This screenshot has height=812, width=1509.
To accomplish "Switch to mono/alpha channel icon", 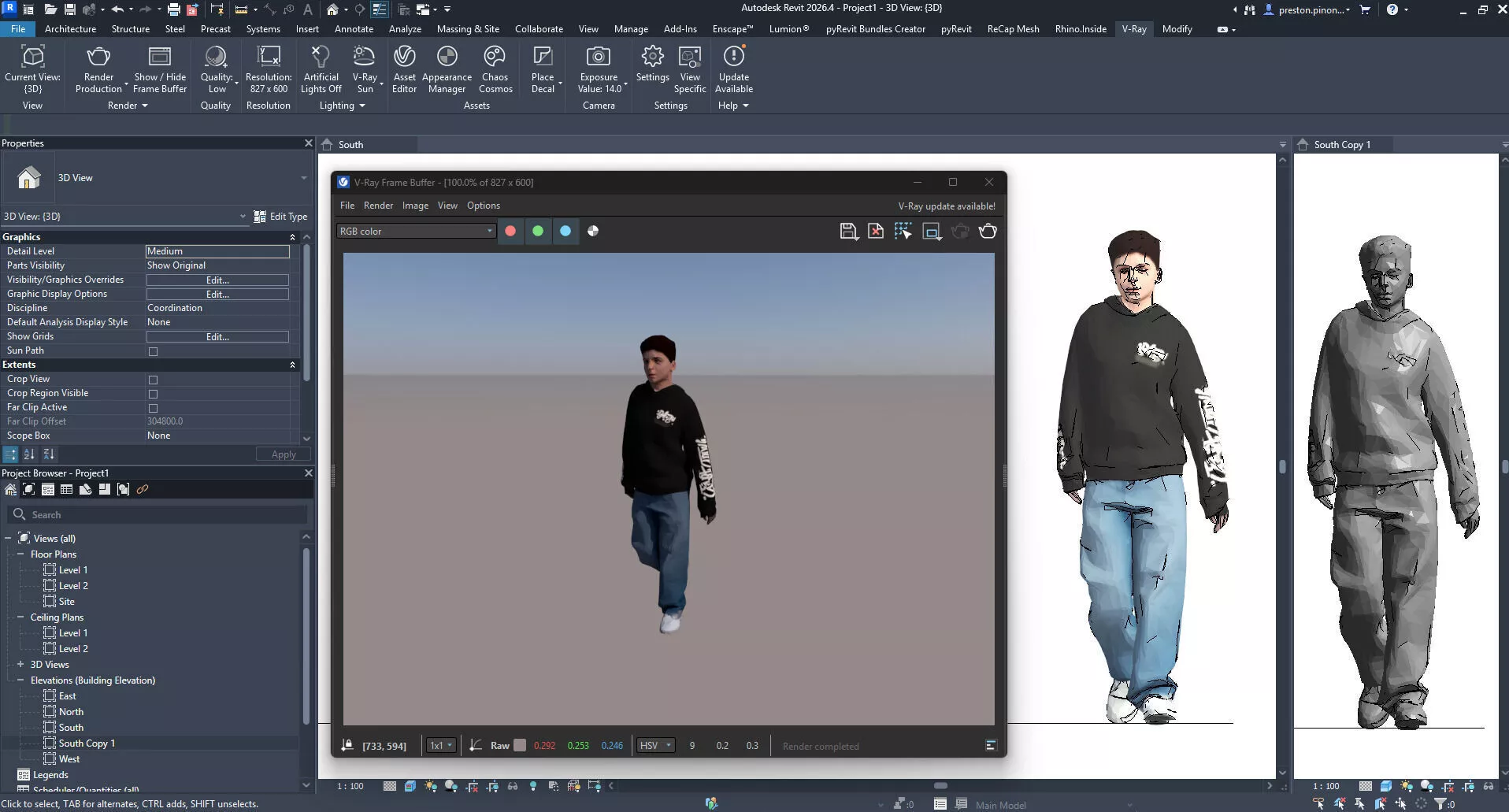I will coord(593,232).
